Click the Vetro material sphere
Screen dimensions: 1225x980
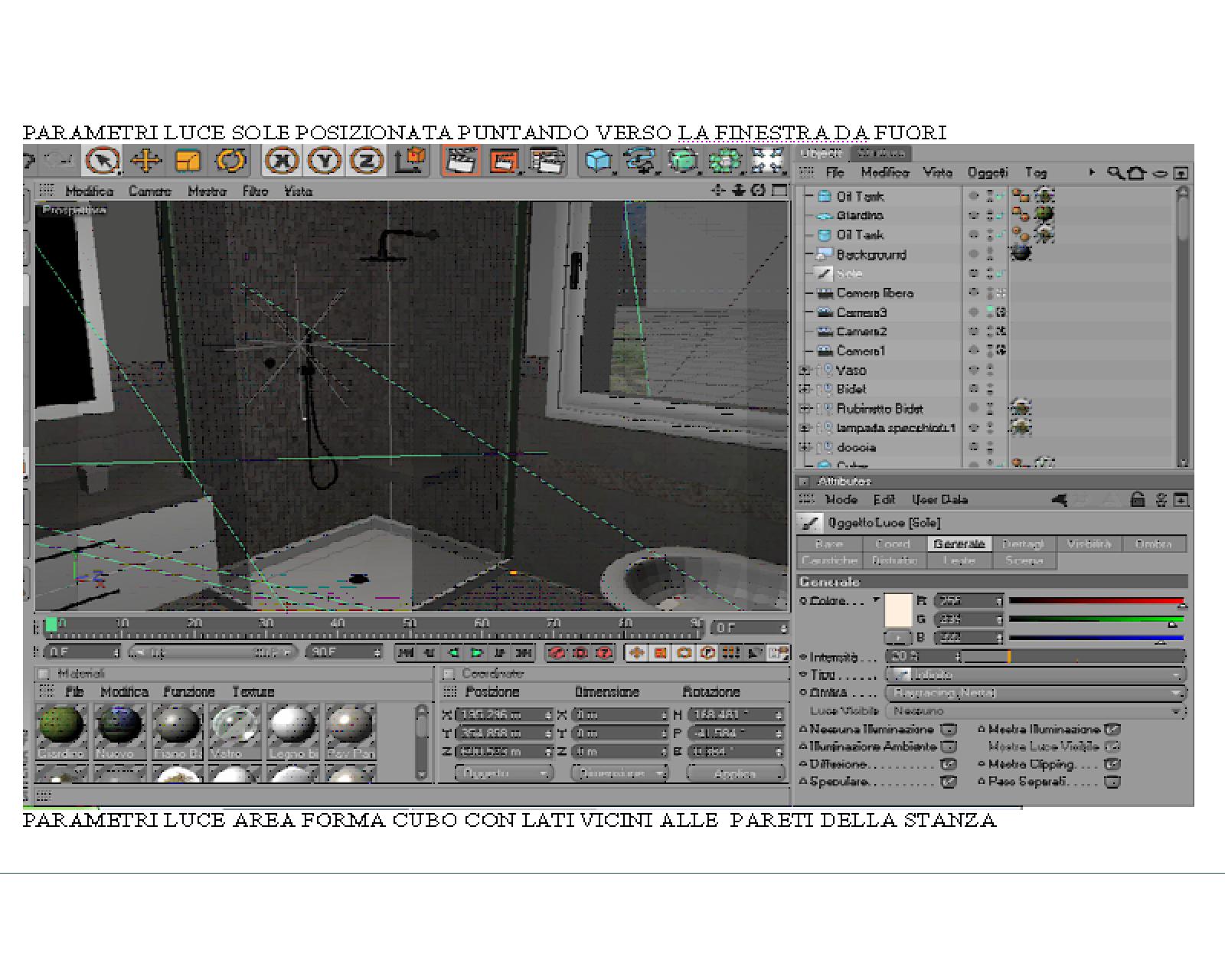234,724
